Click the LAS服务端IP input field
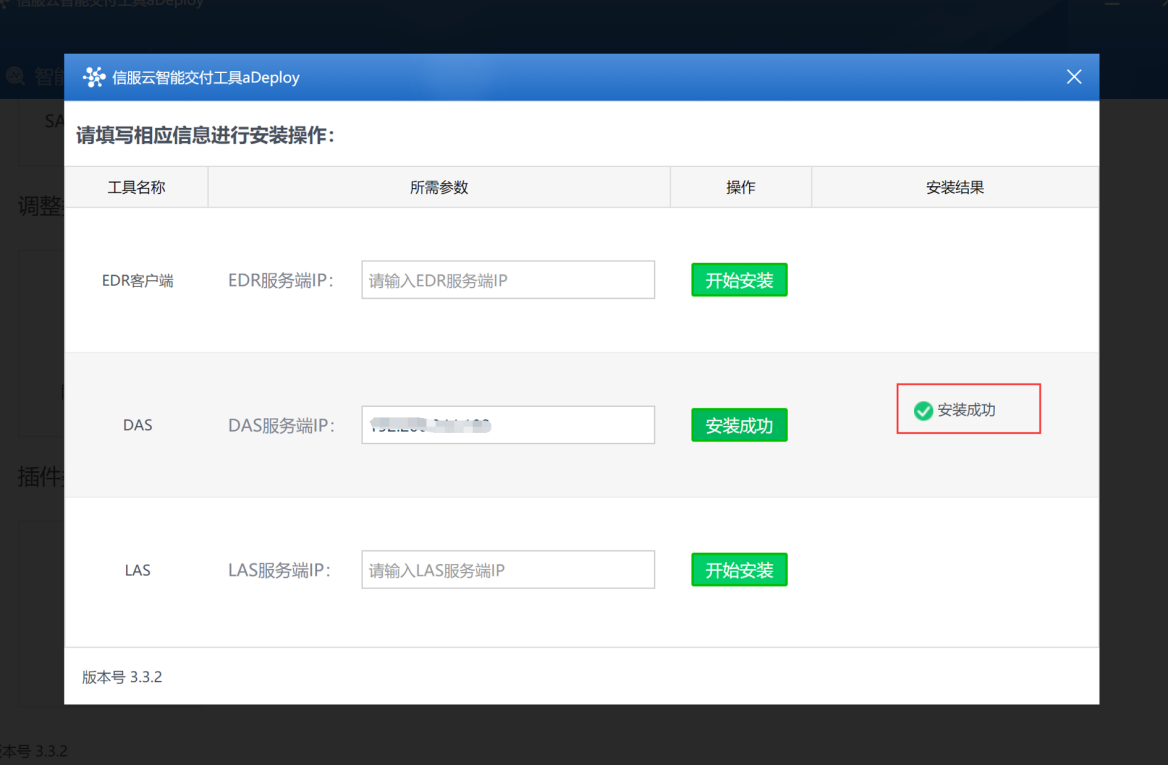The height and width of the screenshot is (765, 1168). [x=508, y=570]
